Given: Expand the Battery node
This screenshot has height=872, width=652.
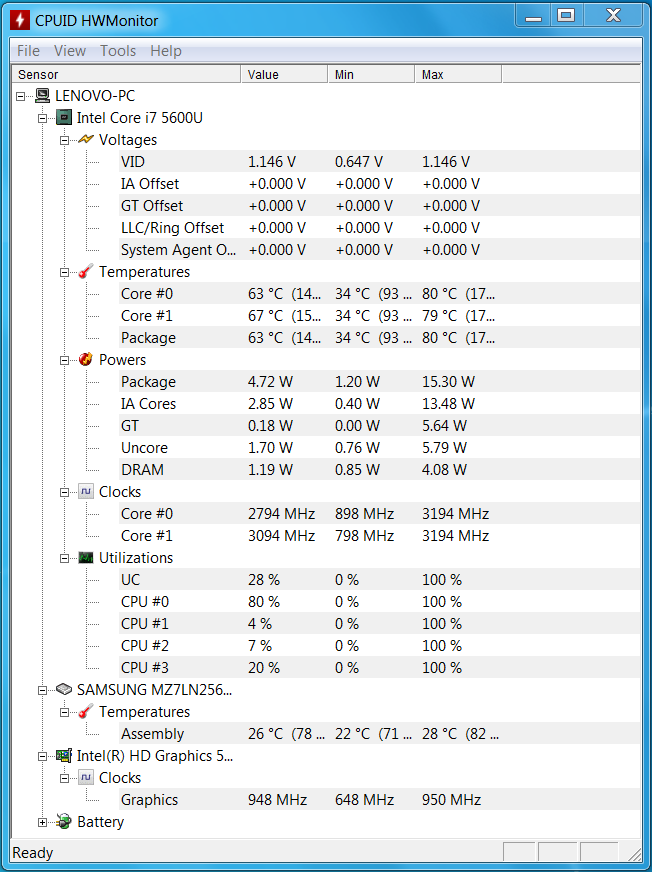Looking at the screenshot, I should pyautogui.click(x=42, y=822).
